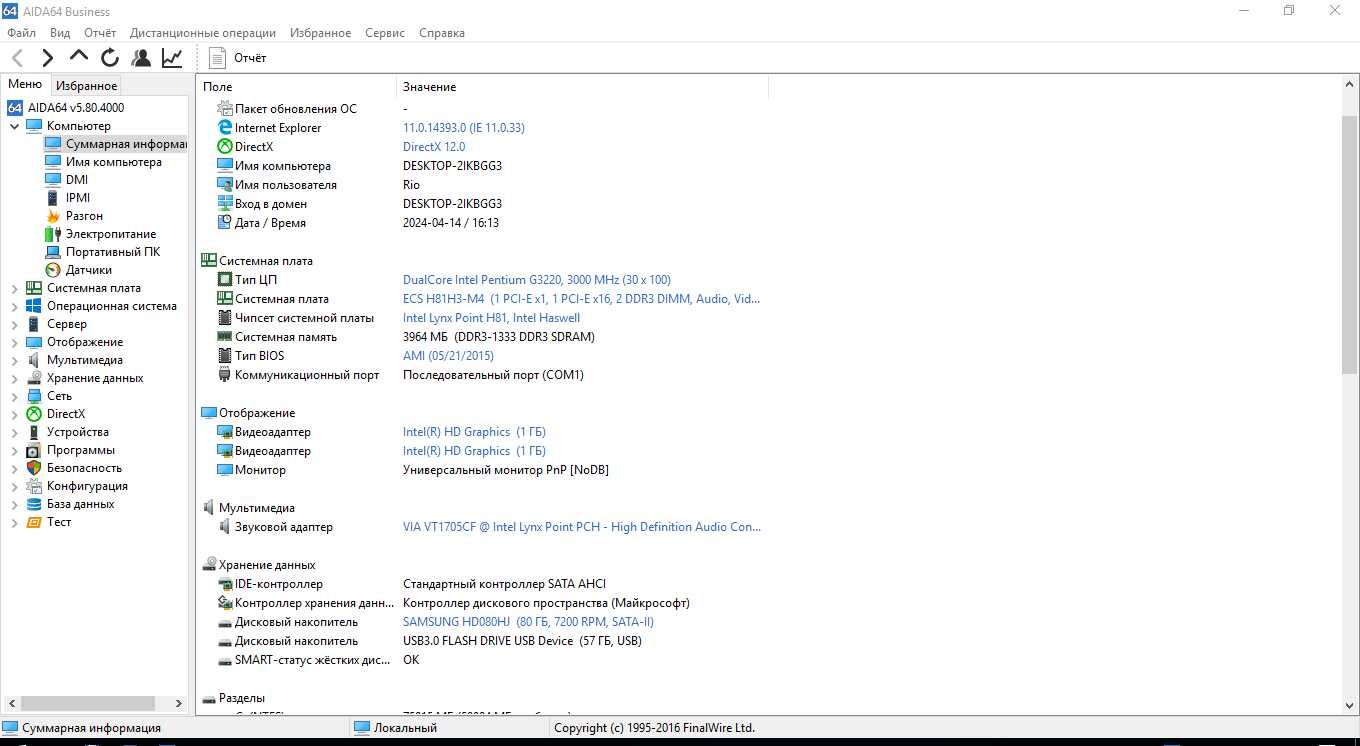Open the Портативный ПК laptop icon

coord(53,252)
